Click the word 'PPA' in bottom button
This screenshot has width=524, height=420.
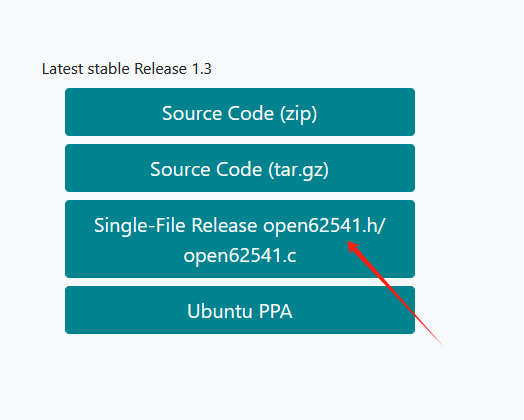(276, 311)
